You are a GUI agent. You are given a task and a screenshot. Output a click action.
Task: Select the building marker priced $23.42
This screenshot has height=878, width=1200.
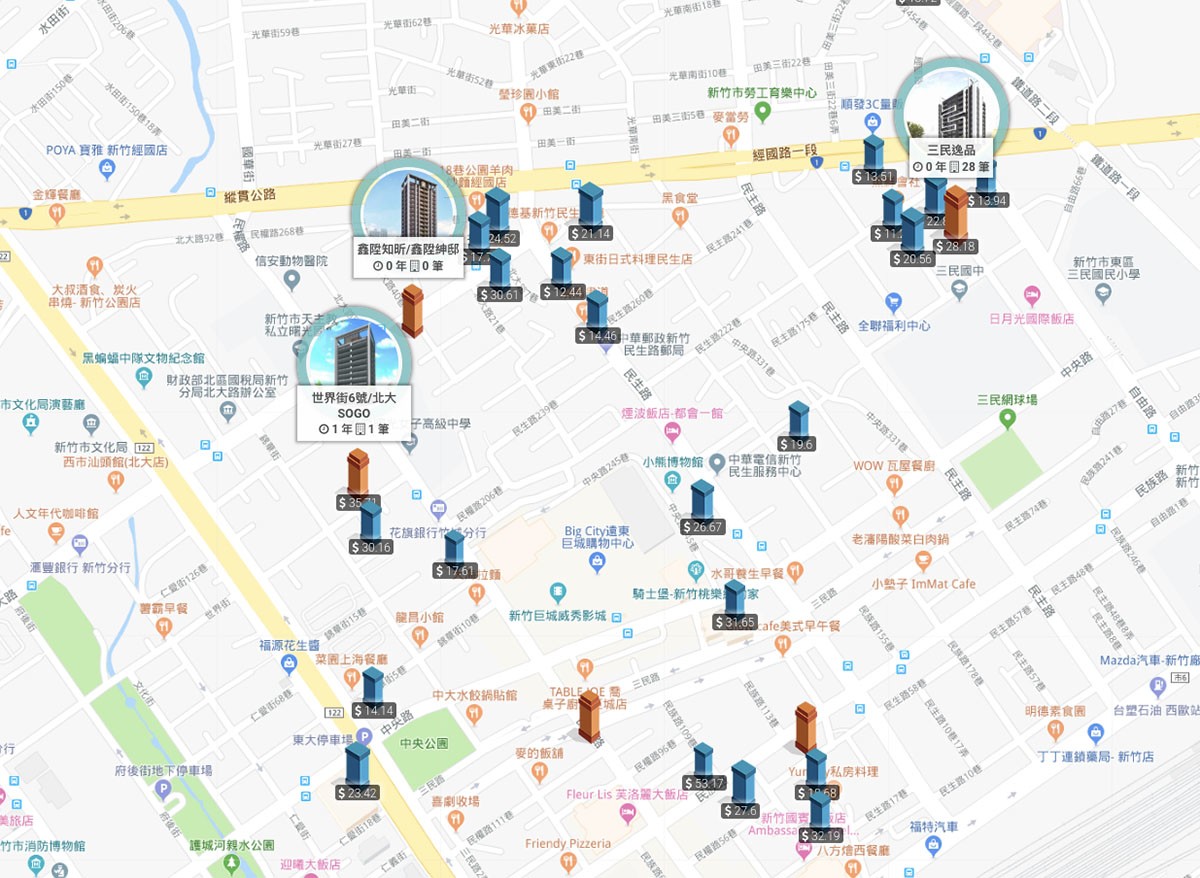357,771
